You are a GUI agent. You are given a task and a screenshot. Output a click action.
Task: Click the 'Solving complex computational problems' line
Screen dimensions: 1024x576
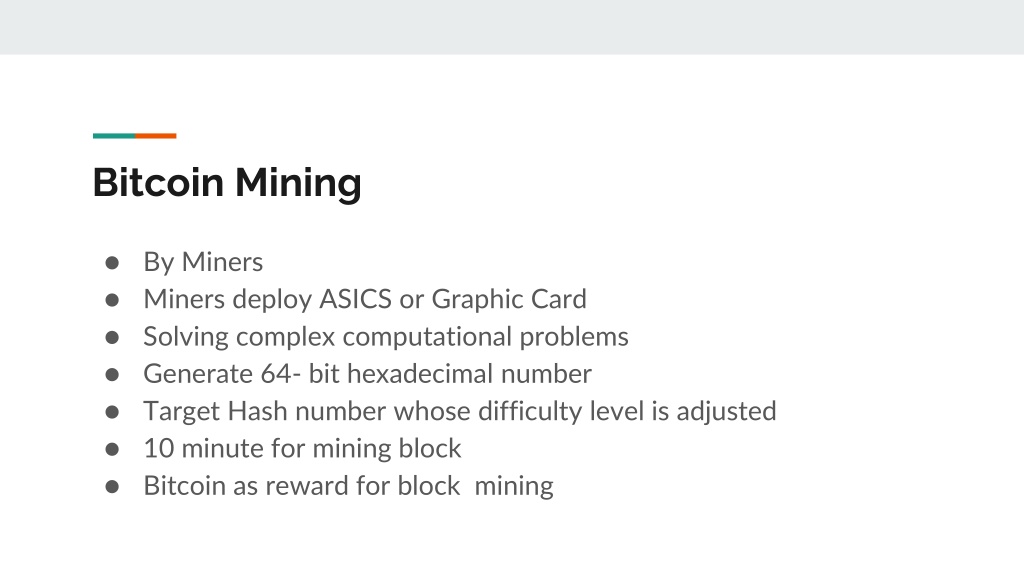[x=386, y=338]
